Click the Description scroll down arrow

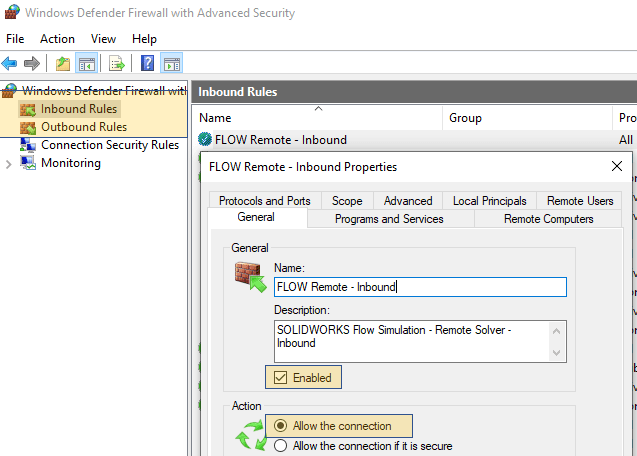(557, 352)
